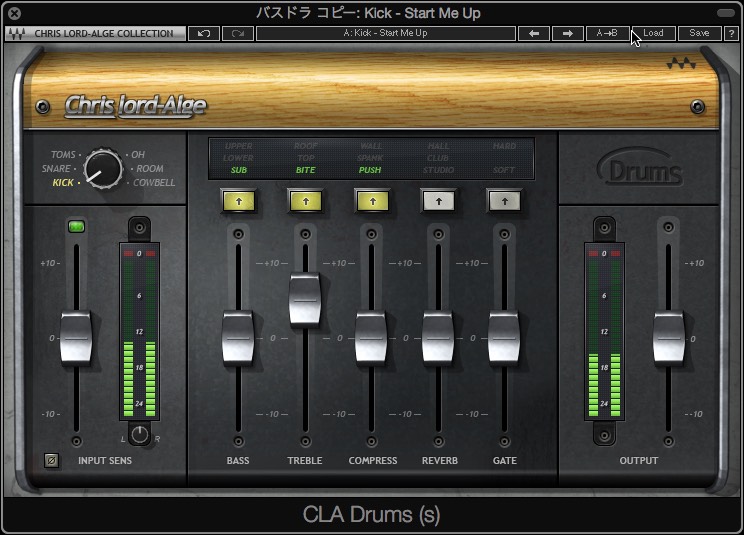Click the TREBLE fader handle

(x=305, y=300)
